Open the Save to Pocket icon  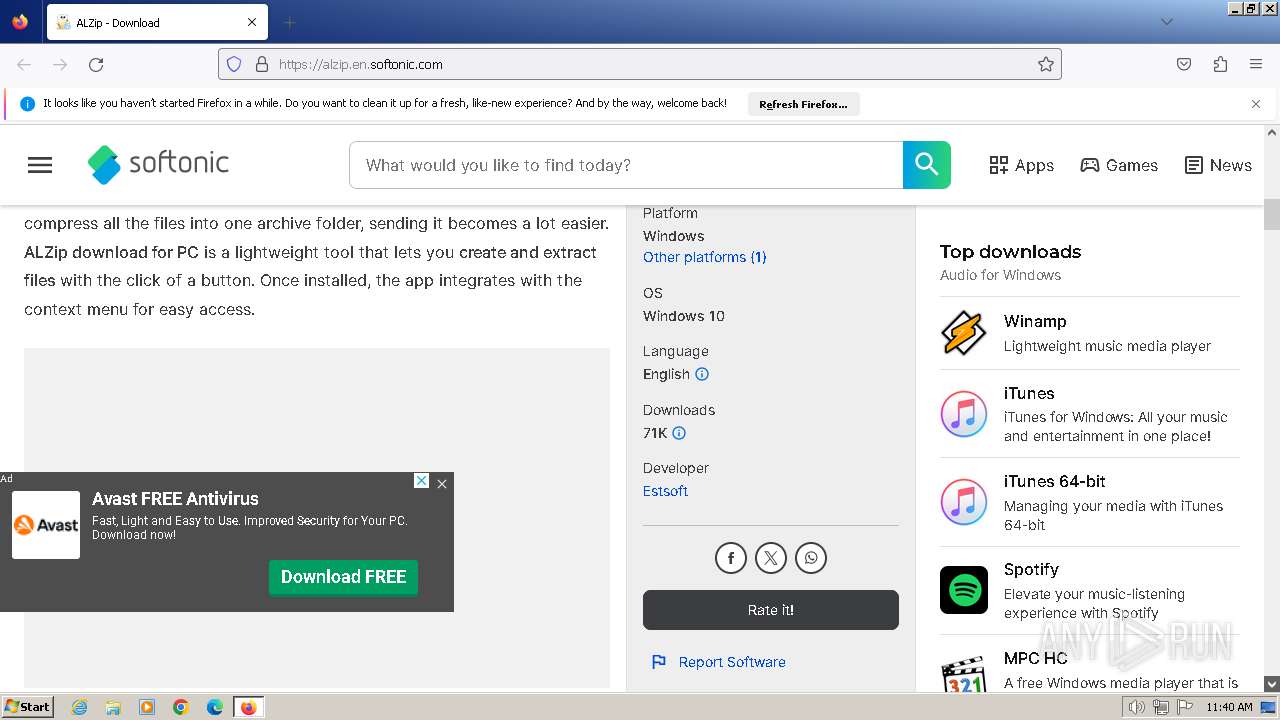(x=1184, y=64)
